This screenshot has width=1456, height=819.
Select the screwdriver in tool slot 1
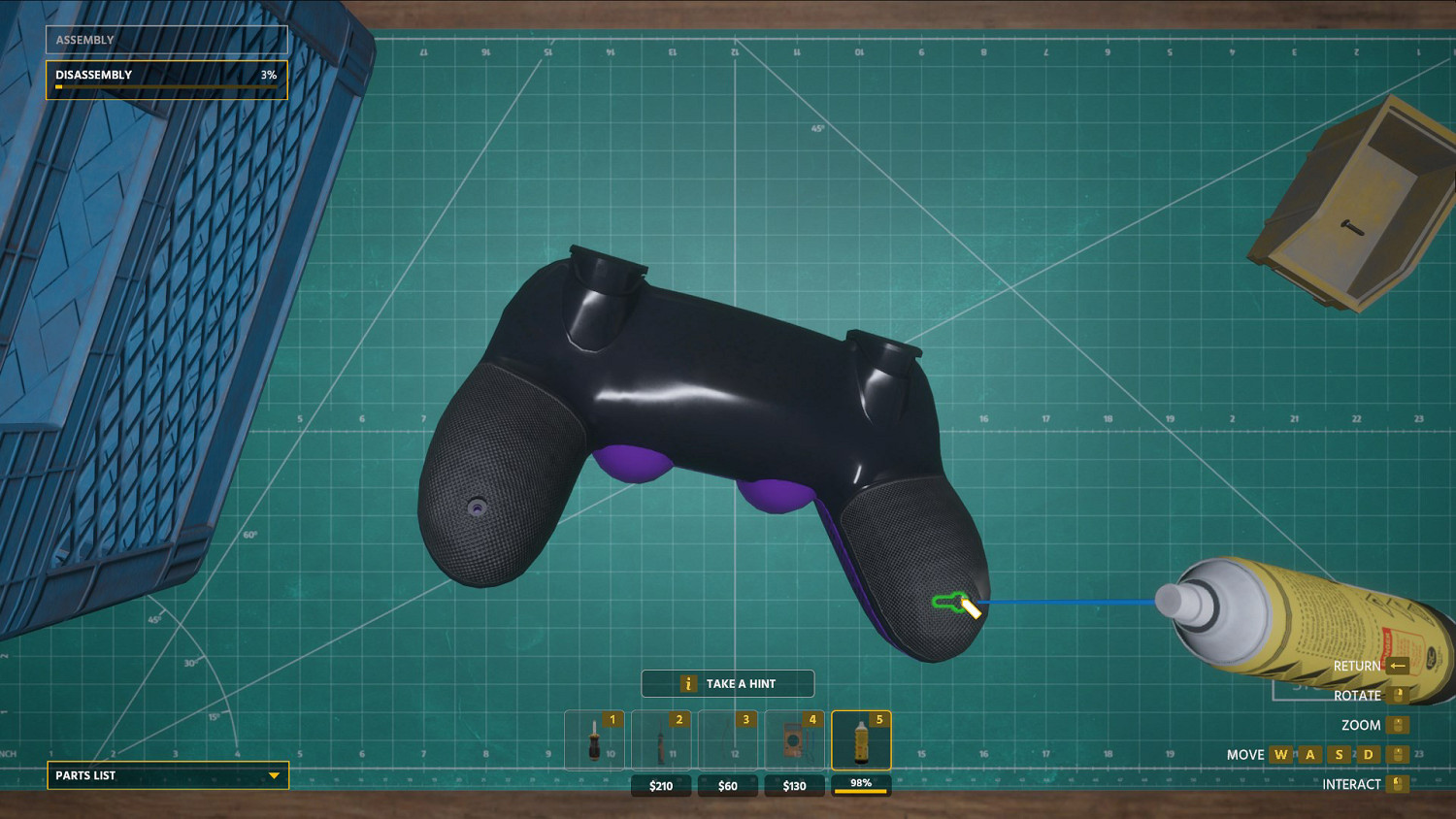click(594, 739)
